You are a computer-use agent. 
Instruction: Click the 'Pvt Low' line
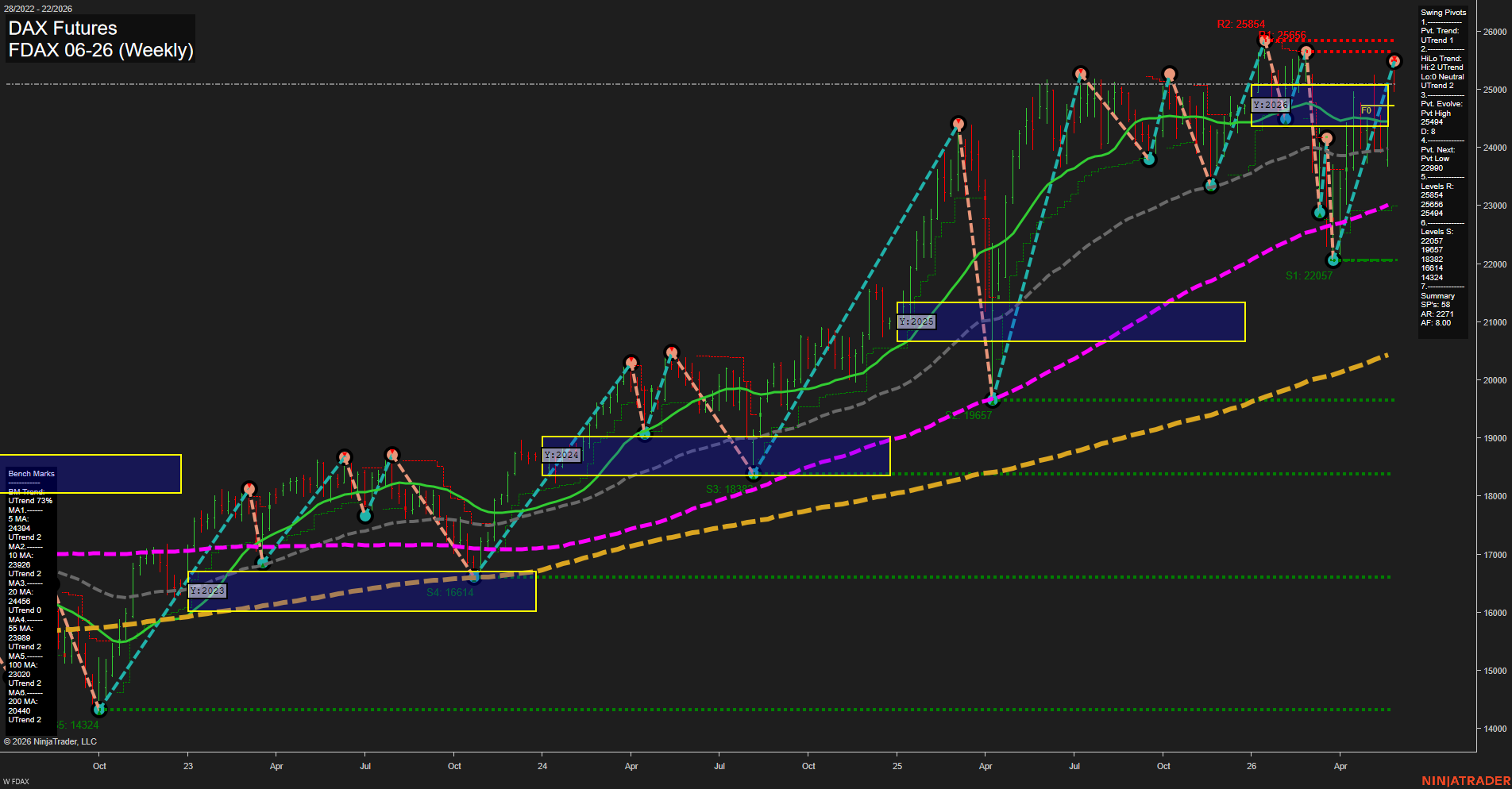(1435, 159)
